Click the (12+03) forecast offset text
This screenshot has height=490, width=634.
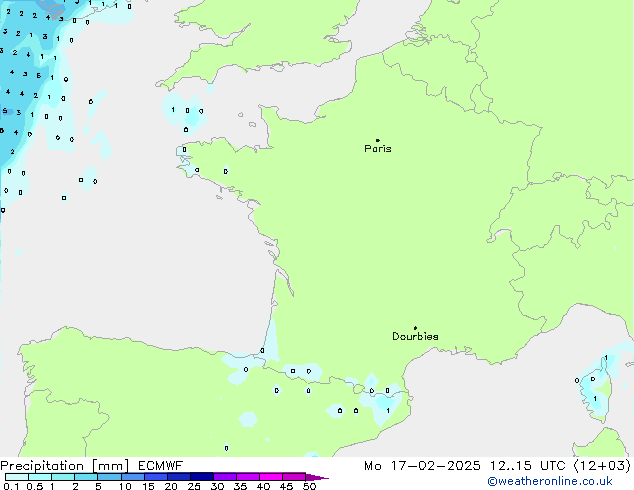604,465
